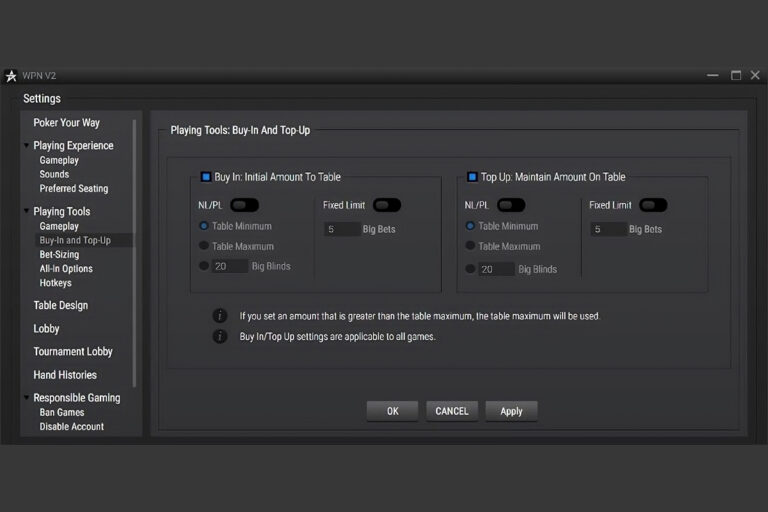Select Hotkeys in sidebar
This screenshot has height=512, width=768.
(x=55, y=283)
